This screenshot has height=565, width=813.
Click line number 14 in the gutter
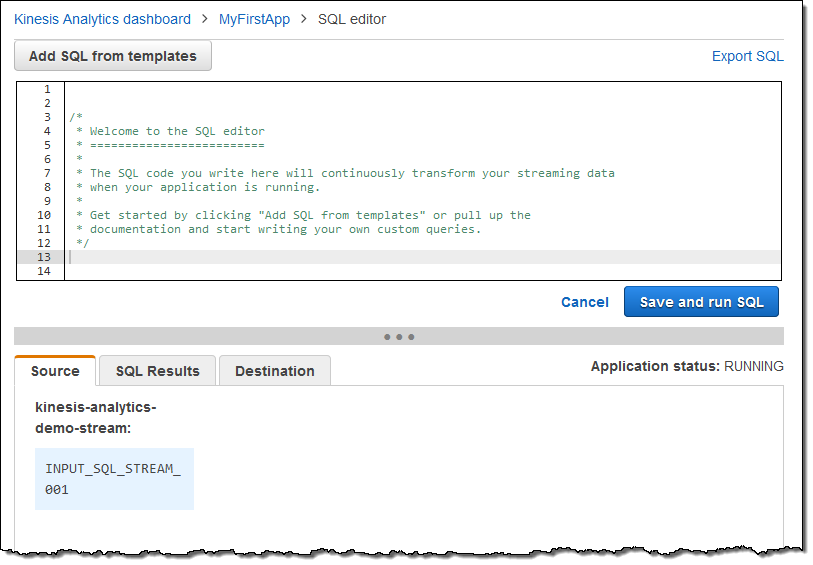[43, 271]
